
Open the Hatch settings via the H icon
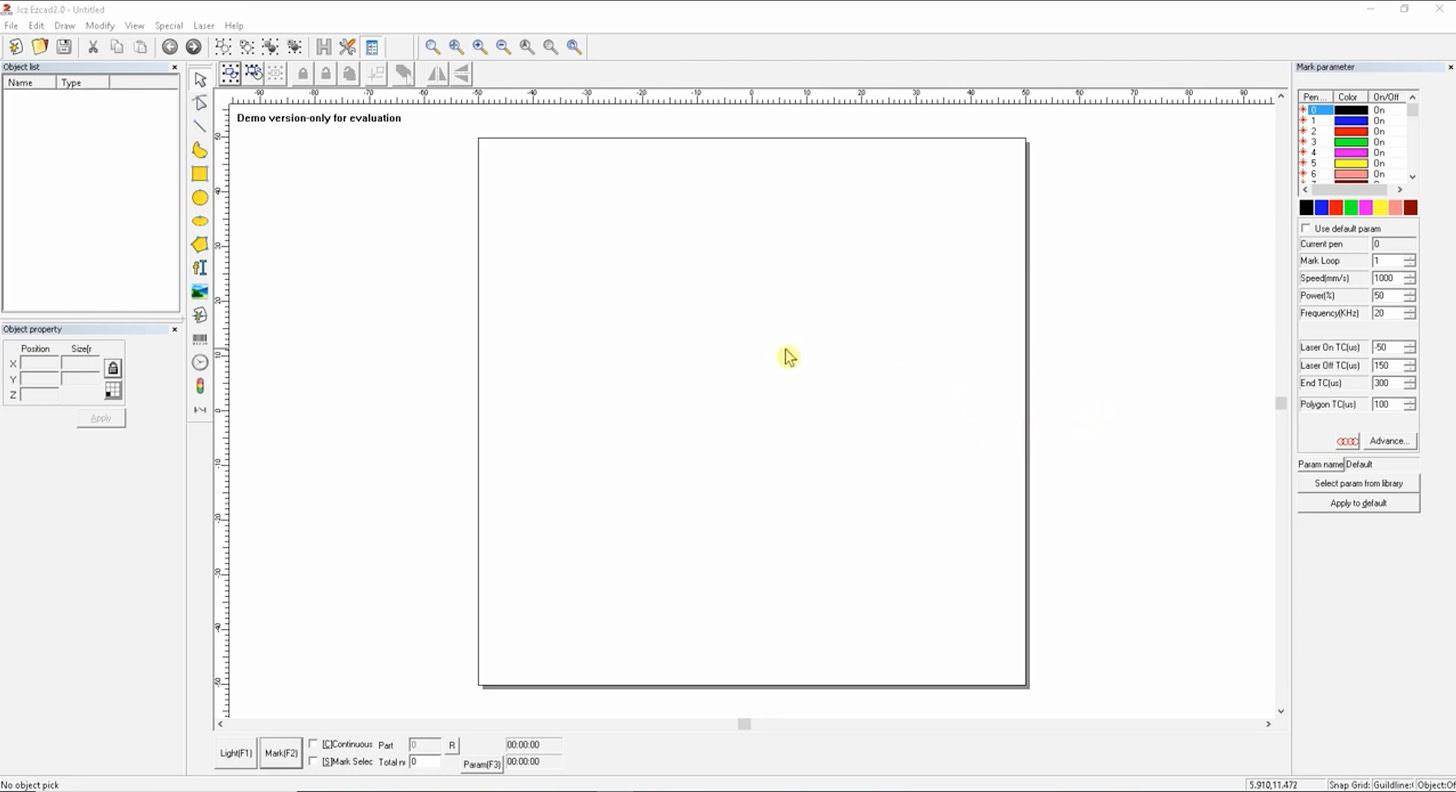click(324, 46)
